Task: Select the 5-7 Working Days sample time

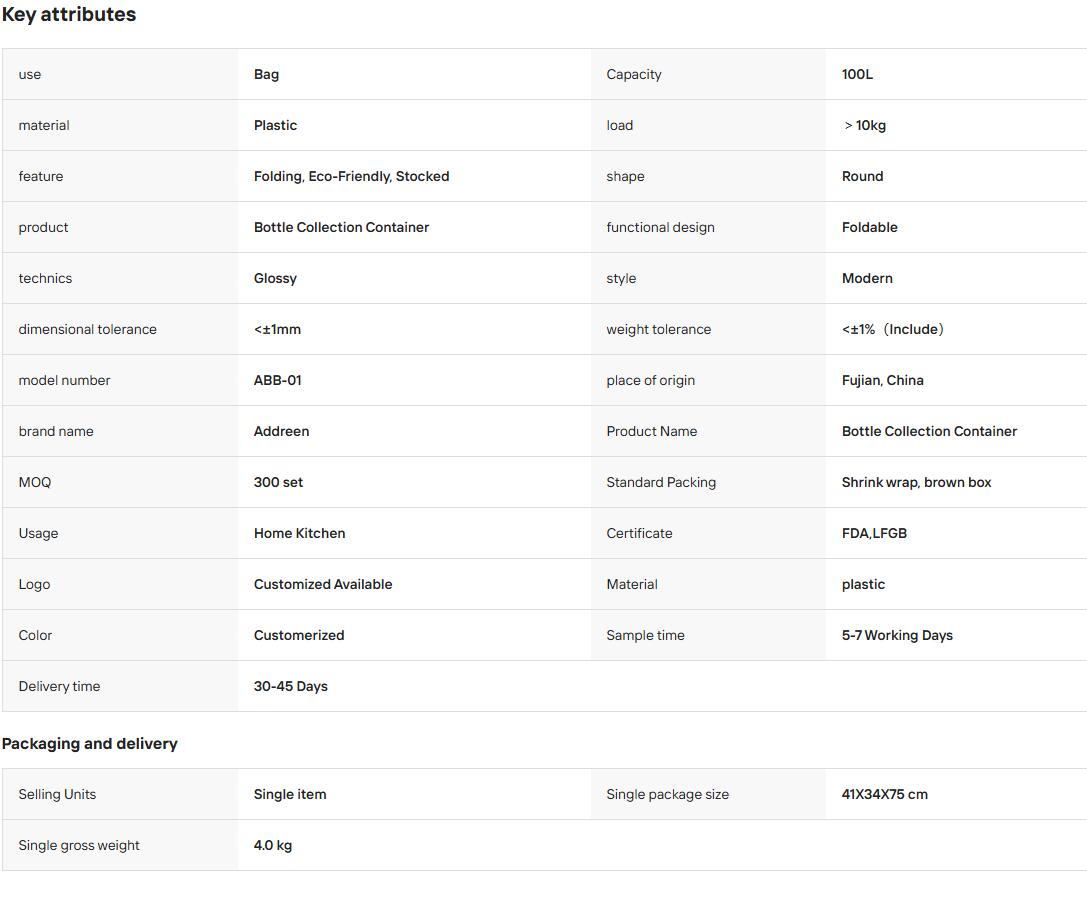Action: [x=897, y=635]
